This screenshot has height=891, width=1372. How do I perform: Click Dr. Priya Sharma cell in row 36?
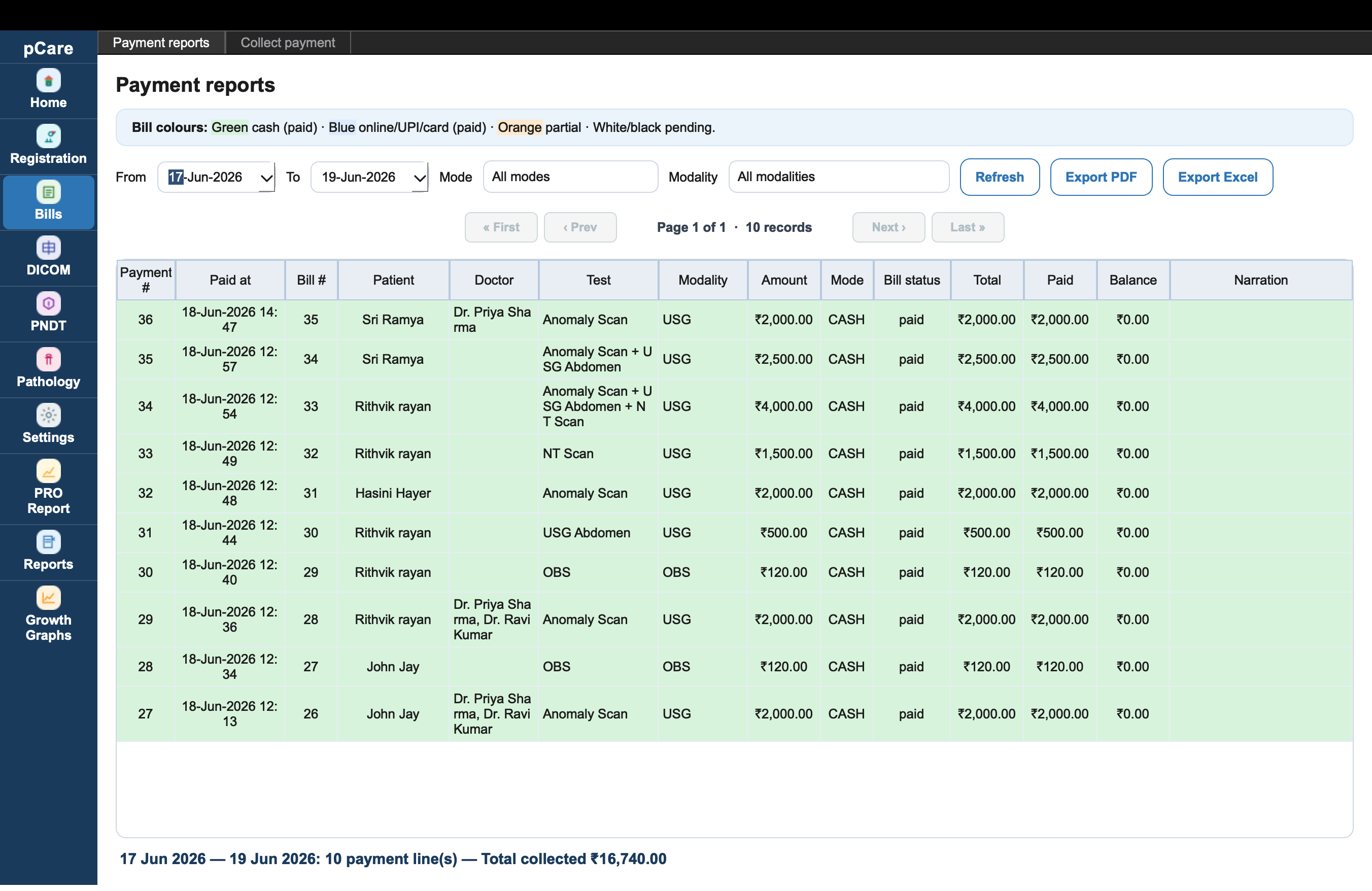(x=494, y=319)
